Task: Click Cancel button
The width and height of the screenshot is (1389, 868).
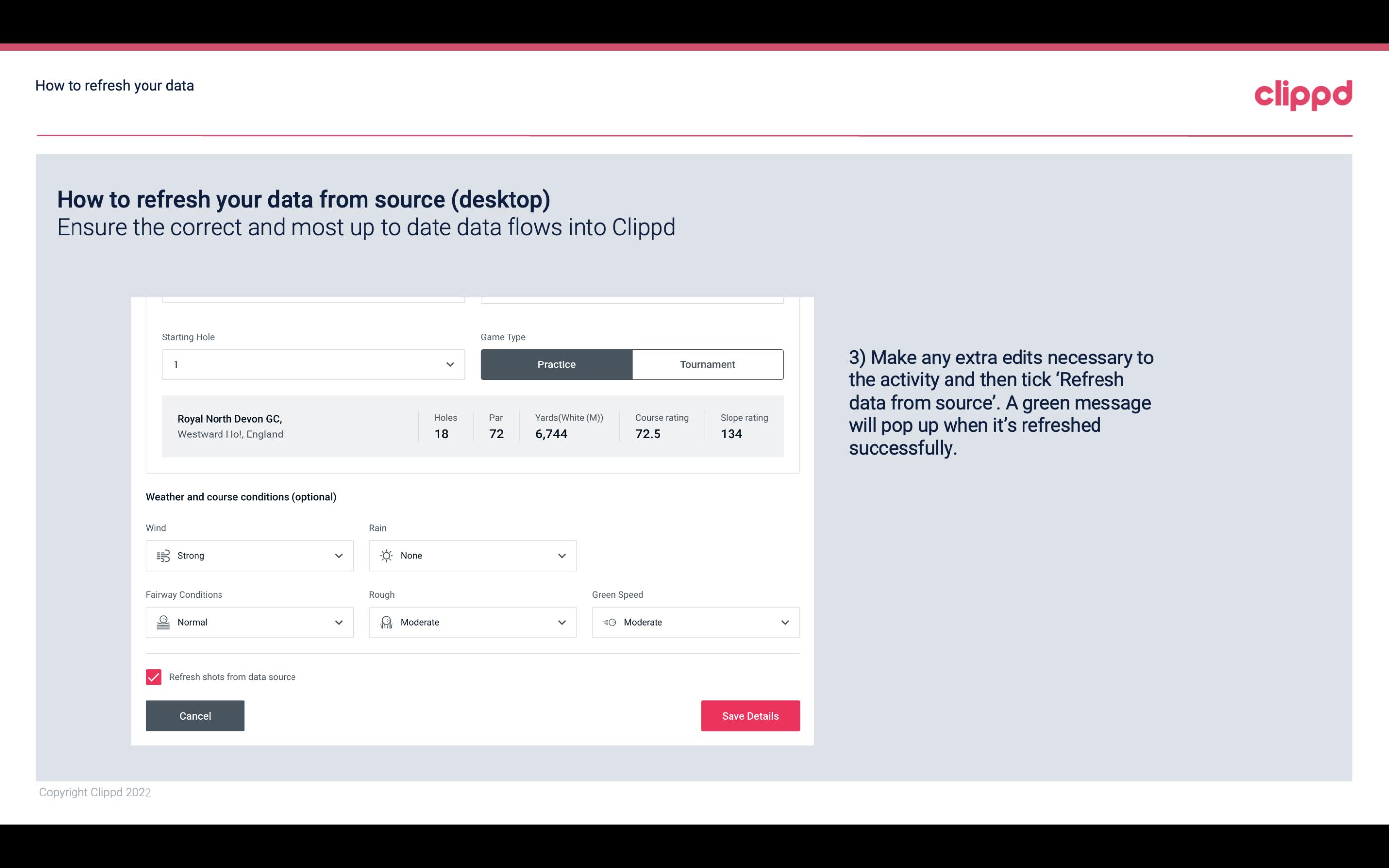Action: coord(195,715)
